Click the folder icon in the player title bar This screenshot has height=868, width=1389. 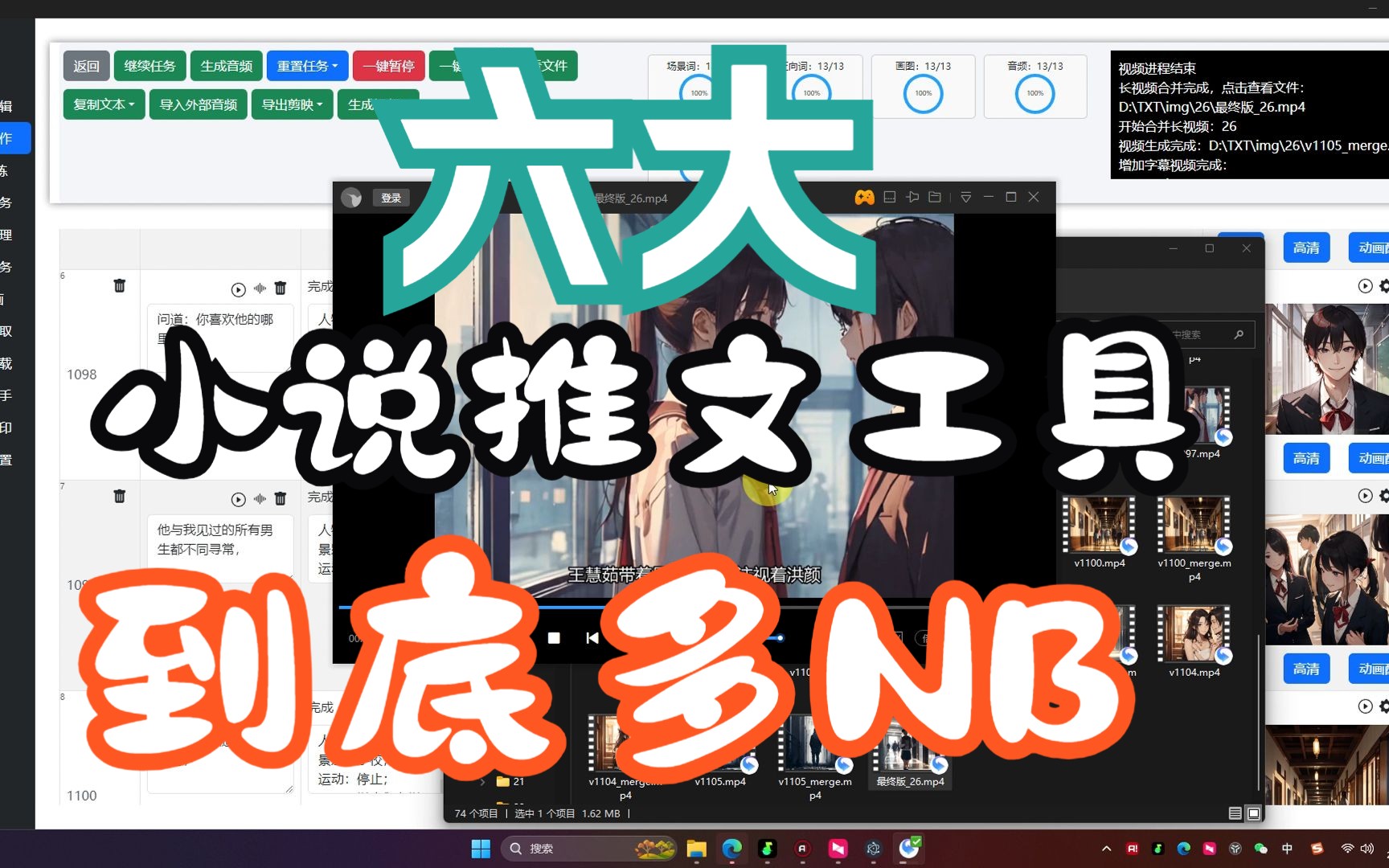click(934, 197)
